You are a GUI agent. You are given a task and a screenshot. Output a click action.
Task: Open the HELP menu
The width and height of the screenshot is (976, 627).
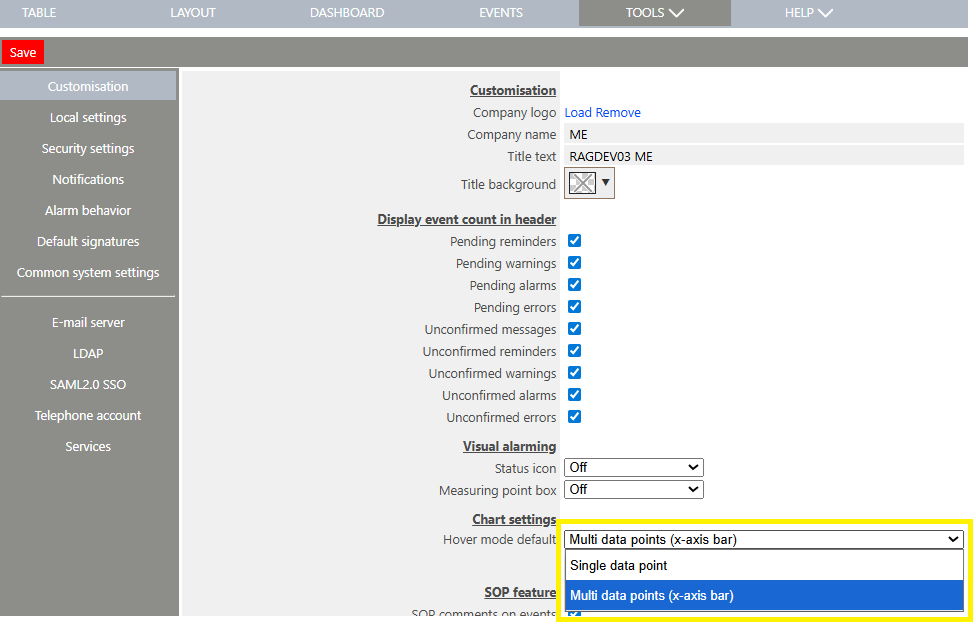pyautogui.click(x=809, y=13)
